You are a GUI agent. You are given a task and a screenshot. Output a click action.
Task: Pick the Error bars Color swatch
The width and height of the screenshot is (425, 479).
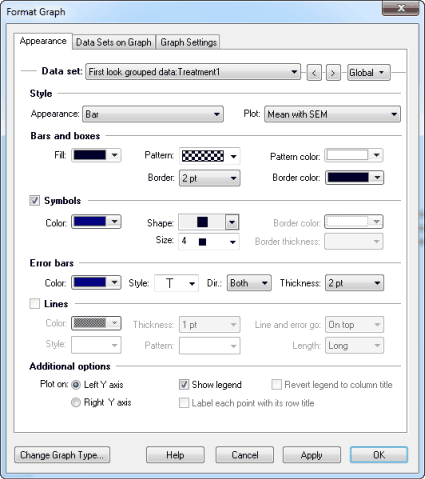pyautogui.click(x=96, y=283)
